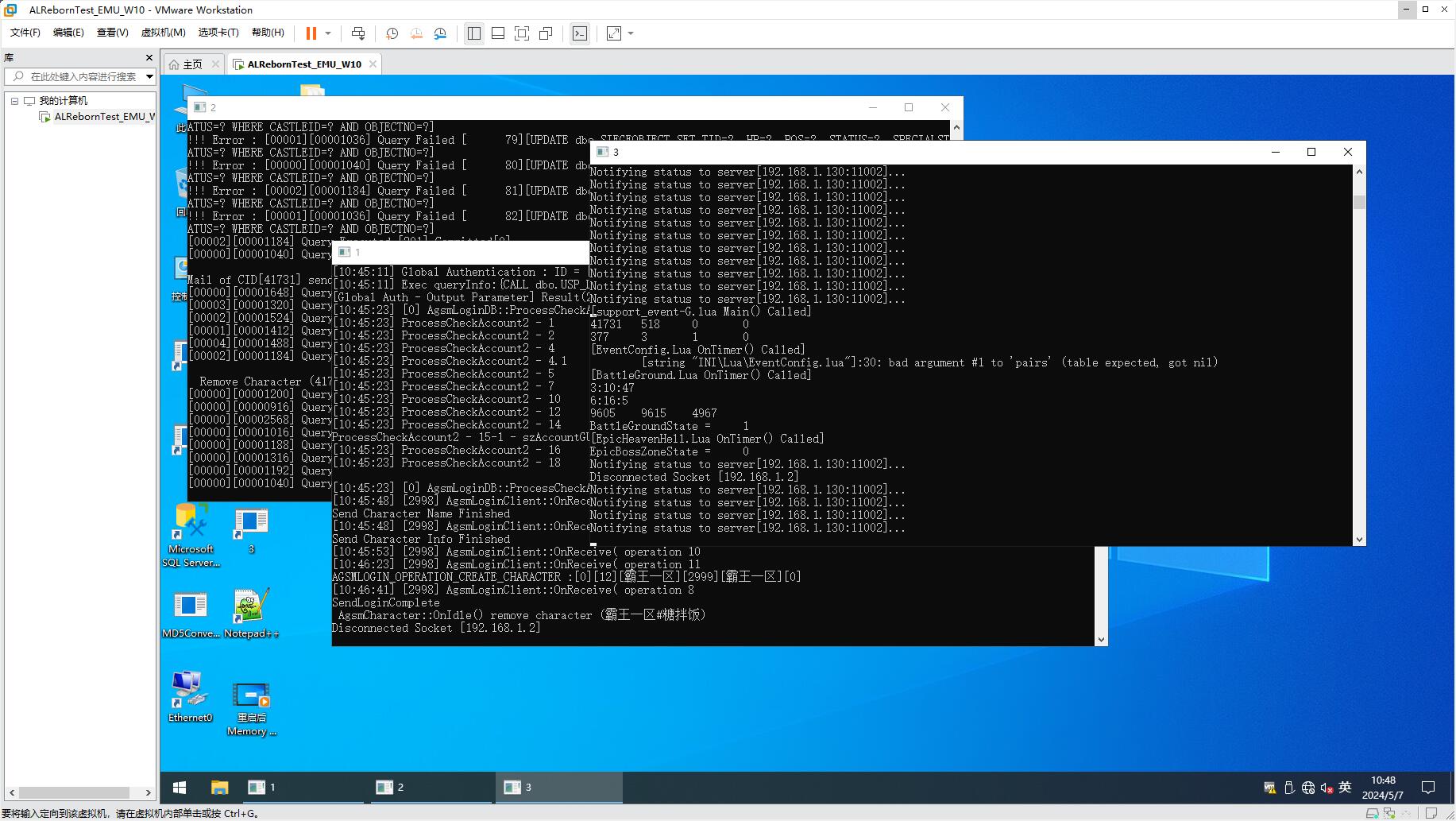Toggle the thumbnail bar view button
Image resolution: width=1456 pixels, height=821 pixels.
click(498, 33)
